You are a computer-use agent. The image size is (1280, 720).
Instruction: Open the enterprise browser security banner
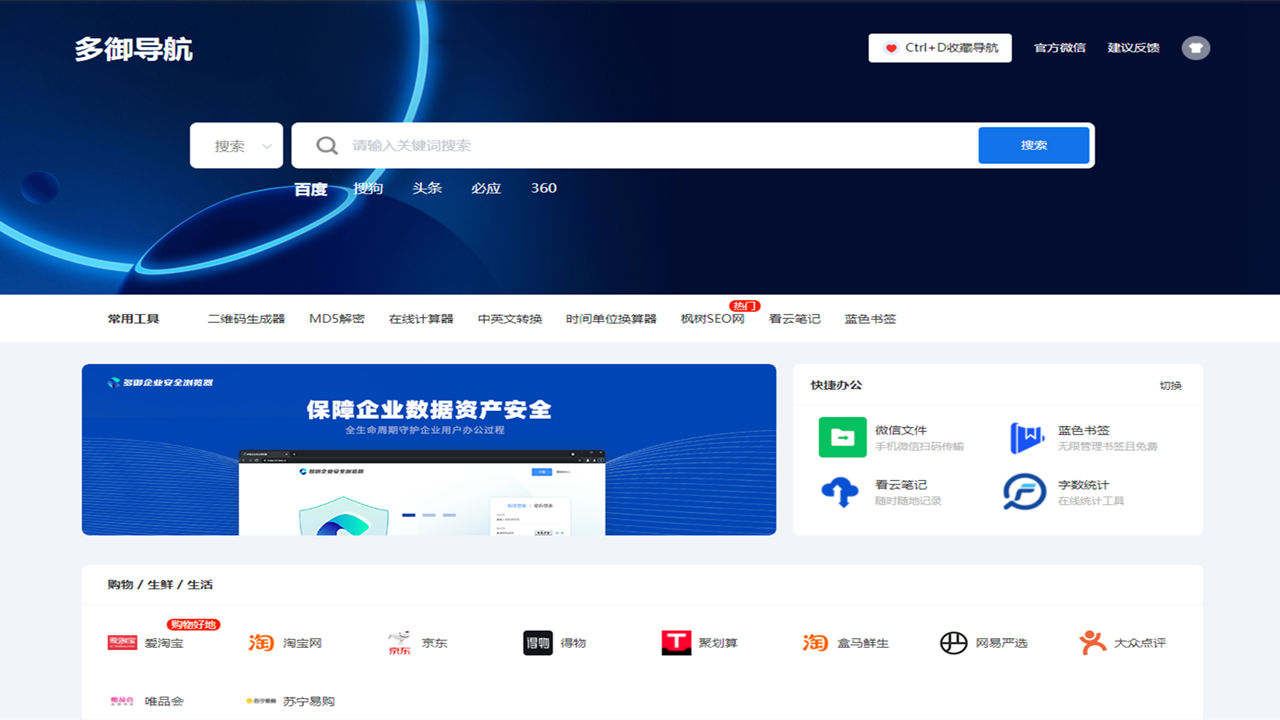[429, 450]
